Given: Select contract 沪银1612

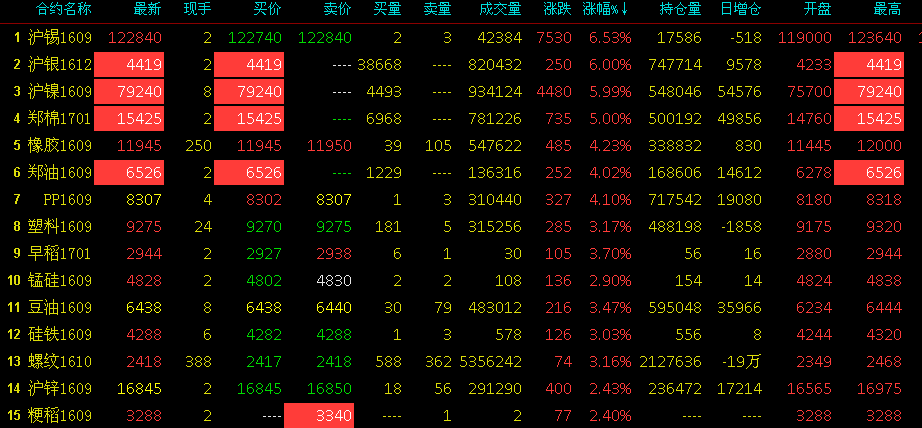Looking at the screenshot, I should point(60,65).
